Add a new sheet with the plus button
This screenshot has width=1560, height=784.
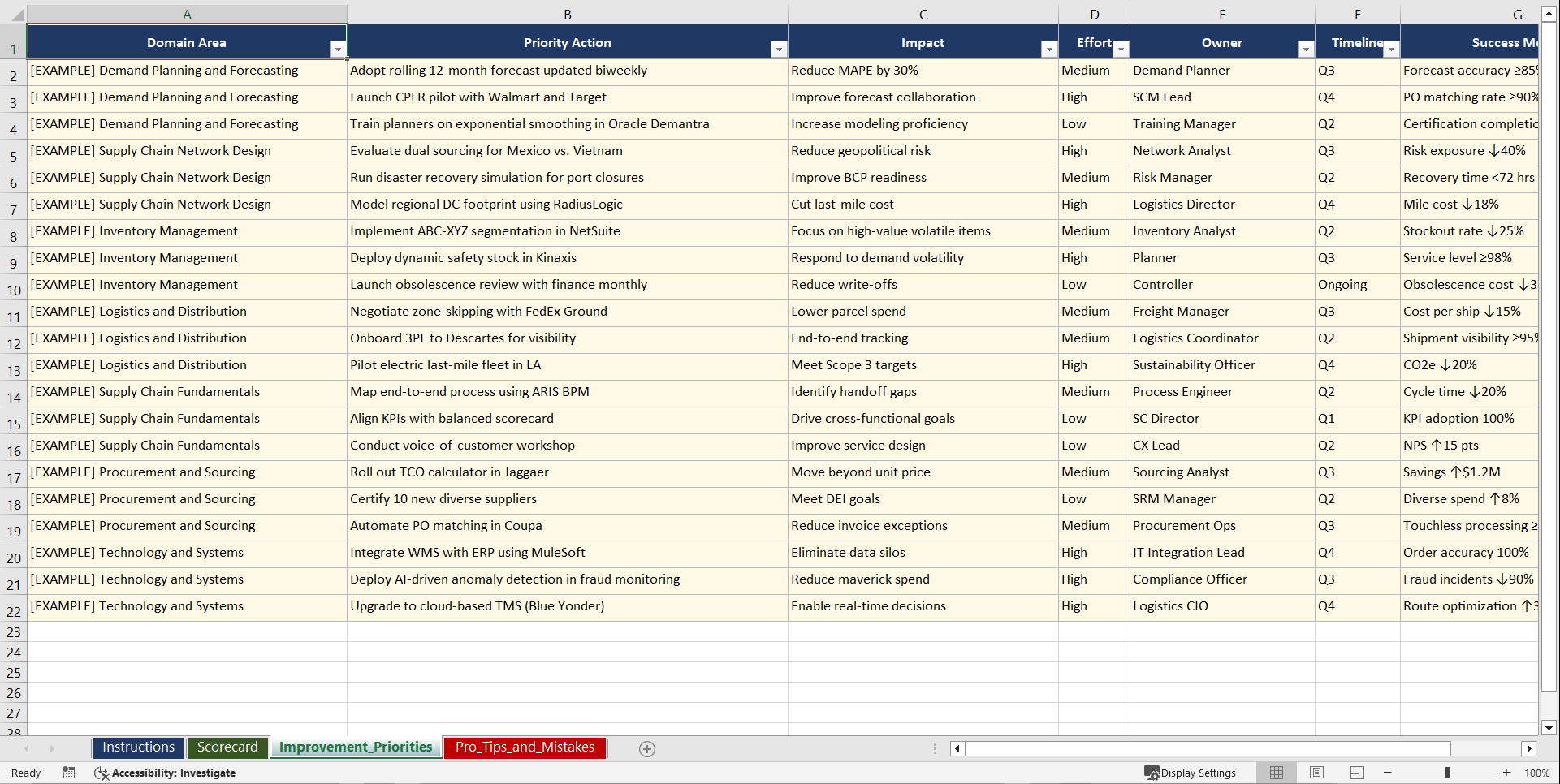coord(647,748)
